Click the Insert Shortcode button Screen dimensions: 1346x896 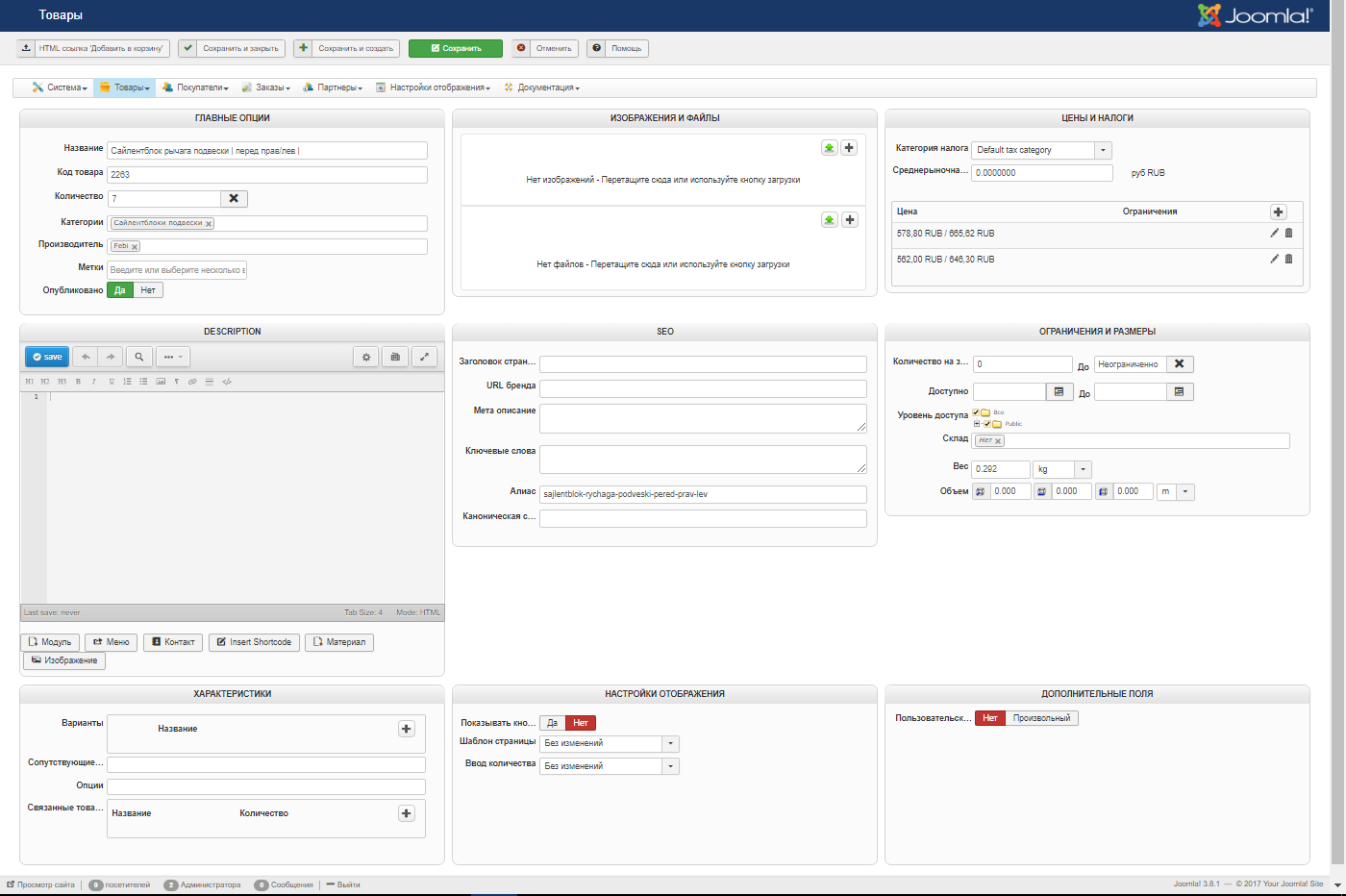[254, 642]
